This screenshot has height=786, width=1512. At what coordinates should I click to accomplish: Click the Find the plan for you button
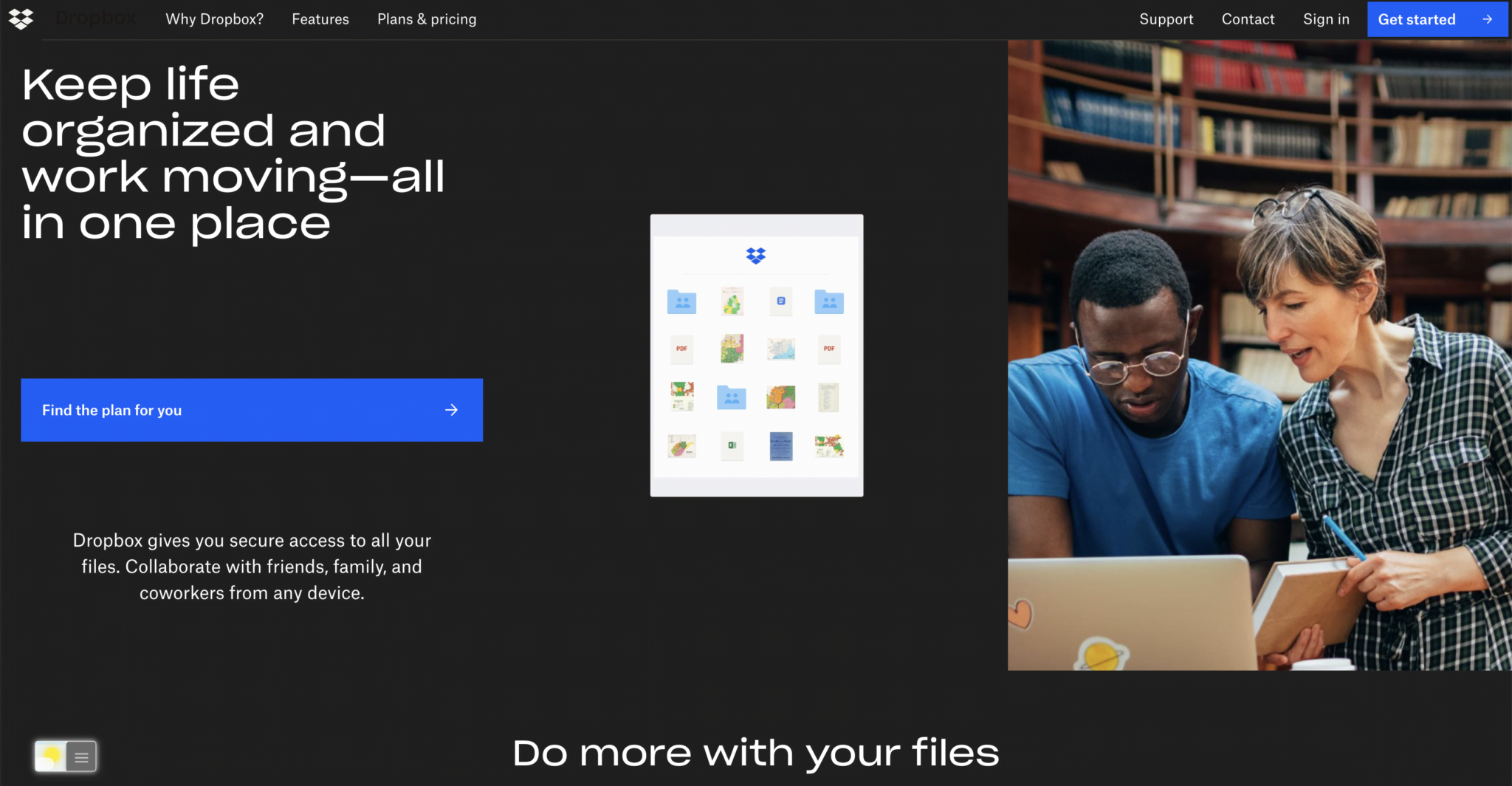pyautogui.click(x=251, y=410)
